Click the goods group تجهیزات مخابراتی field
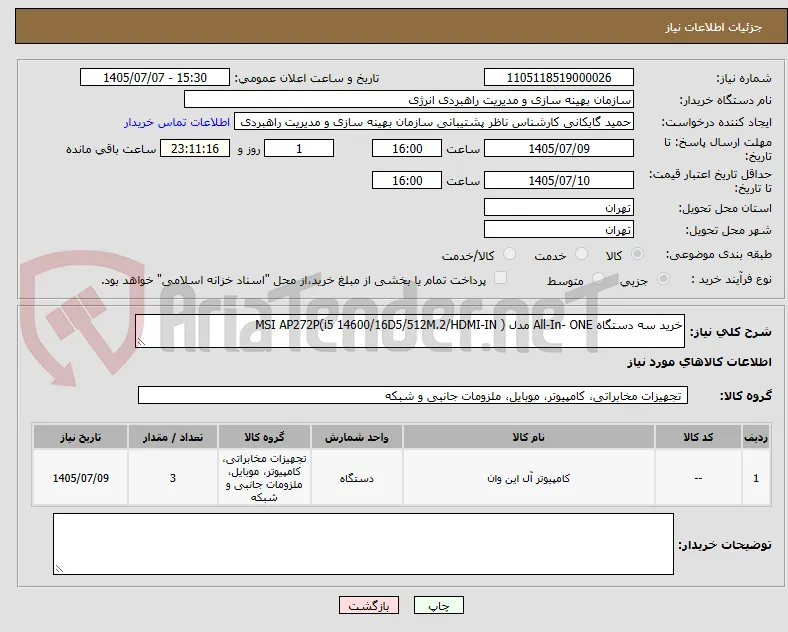788x632 pixels. point(413,395)
